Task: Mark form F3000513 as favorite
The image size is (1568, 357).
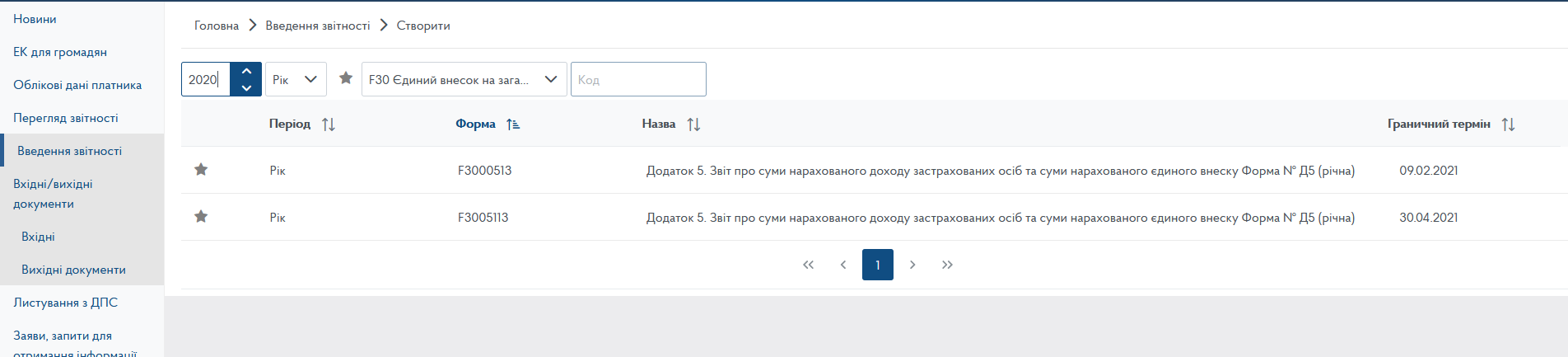Action: click(201, 170)
